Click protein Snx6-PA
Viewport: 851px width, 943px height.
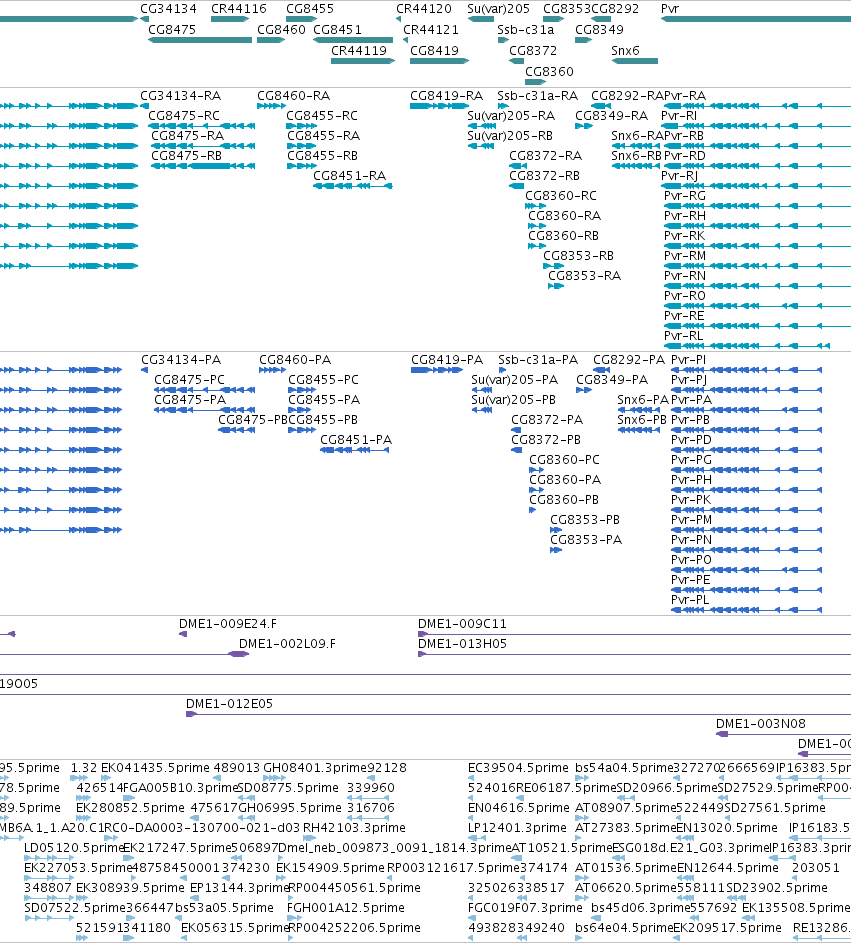(643, 399)
